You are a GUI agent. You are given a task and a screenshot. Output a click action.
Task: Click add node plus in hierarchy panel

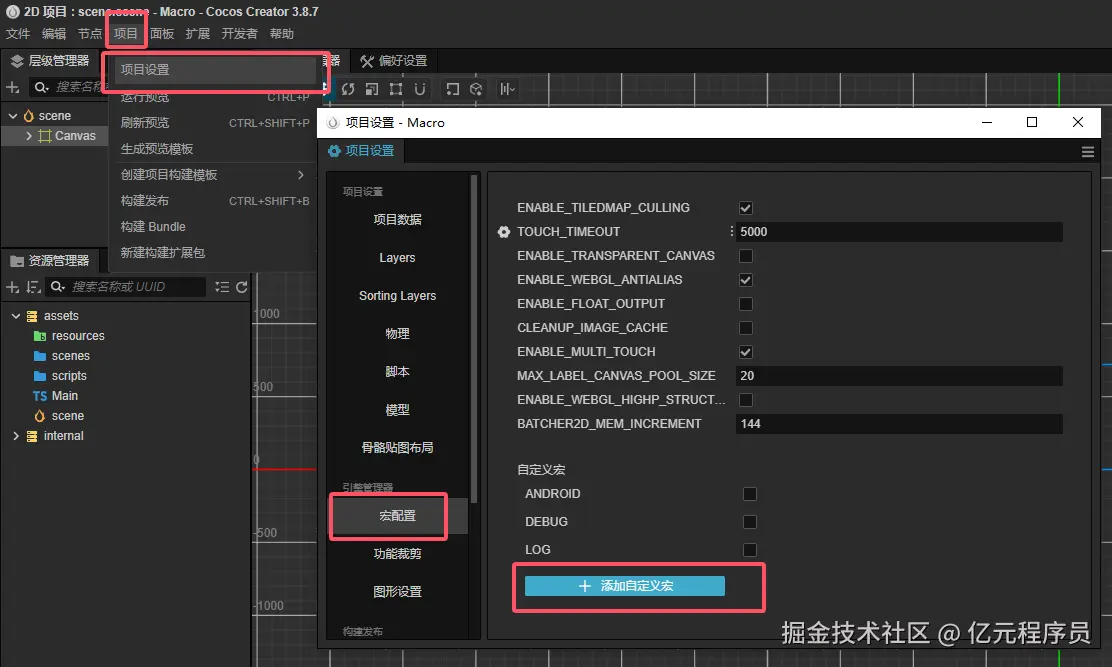13,87
